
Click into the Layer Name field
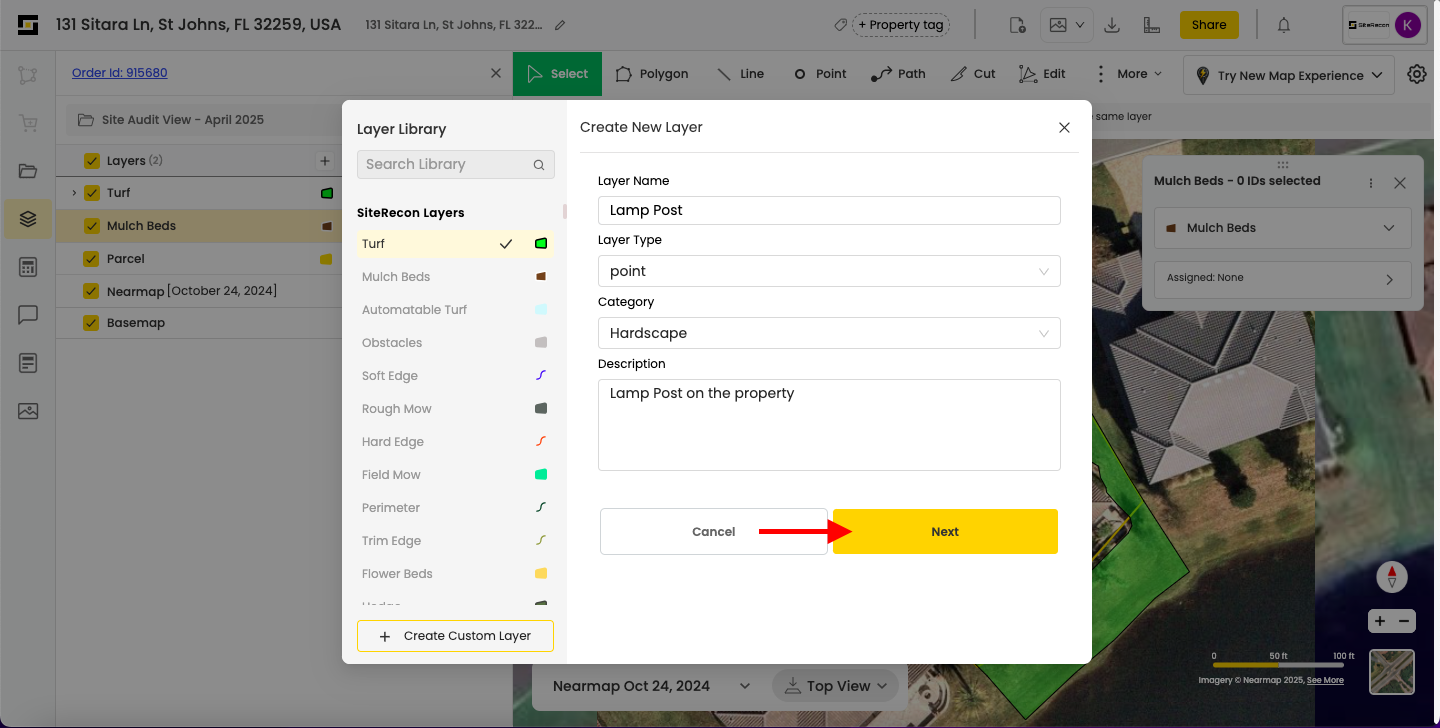[x=829, y=210]
